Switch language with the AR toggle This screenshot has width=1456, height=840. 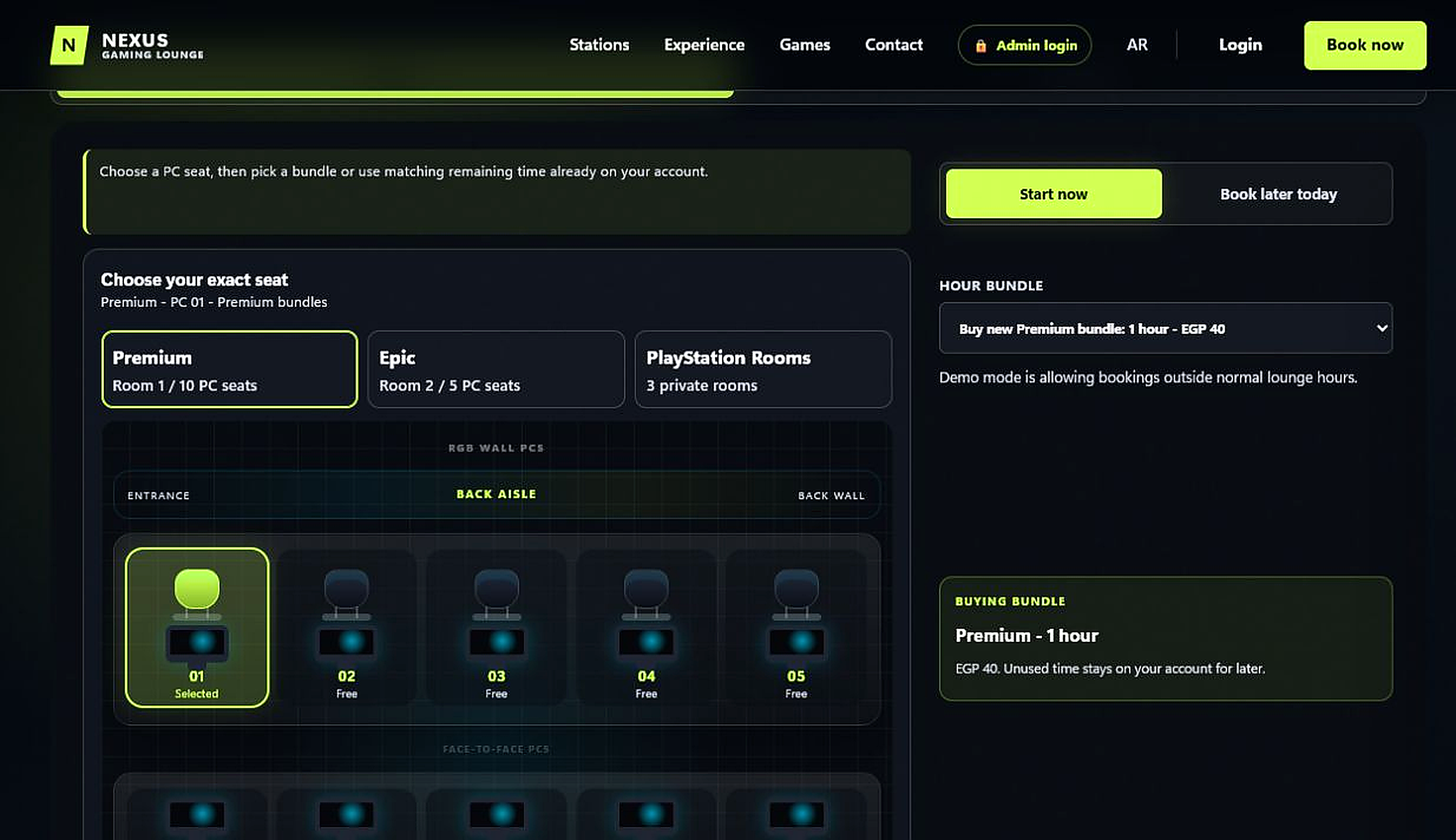[x=1137, y=45]
